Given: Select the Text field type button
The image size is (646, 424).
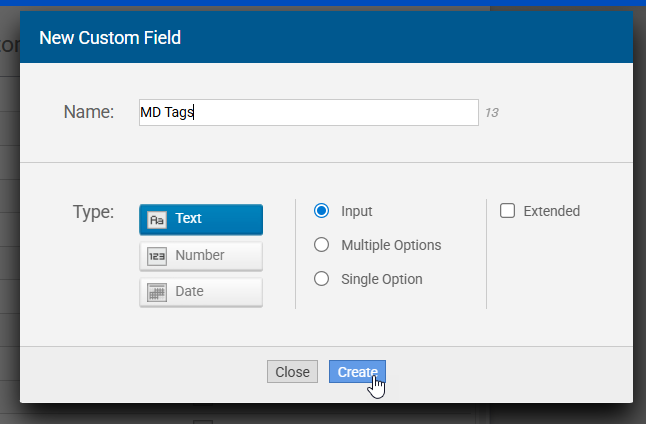Looking at the screenshot, I should (201, 219).
